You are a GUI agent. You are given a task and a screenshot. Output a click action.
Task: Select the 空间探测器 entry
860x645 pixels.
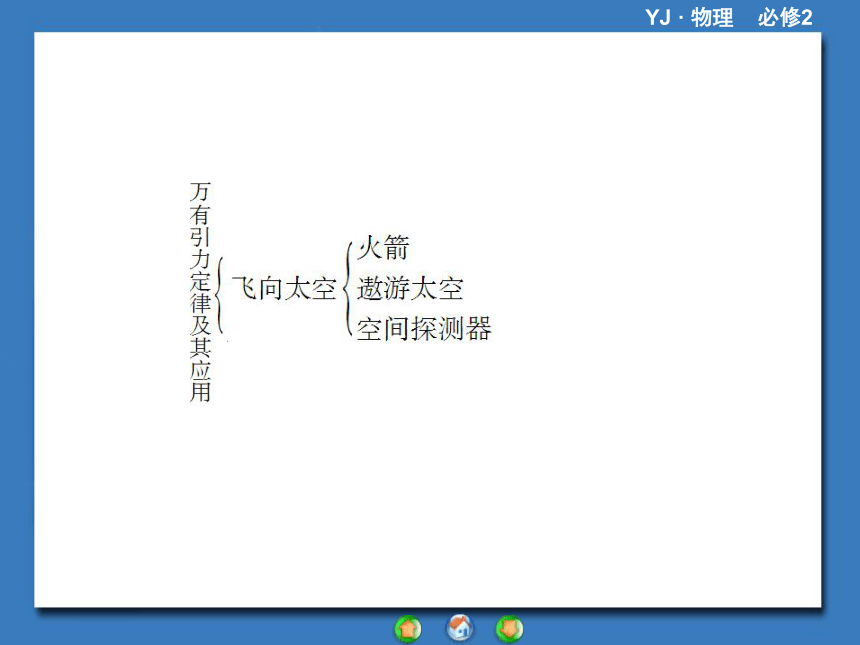(x=423, y=329)
